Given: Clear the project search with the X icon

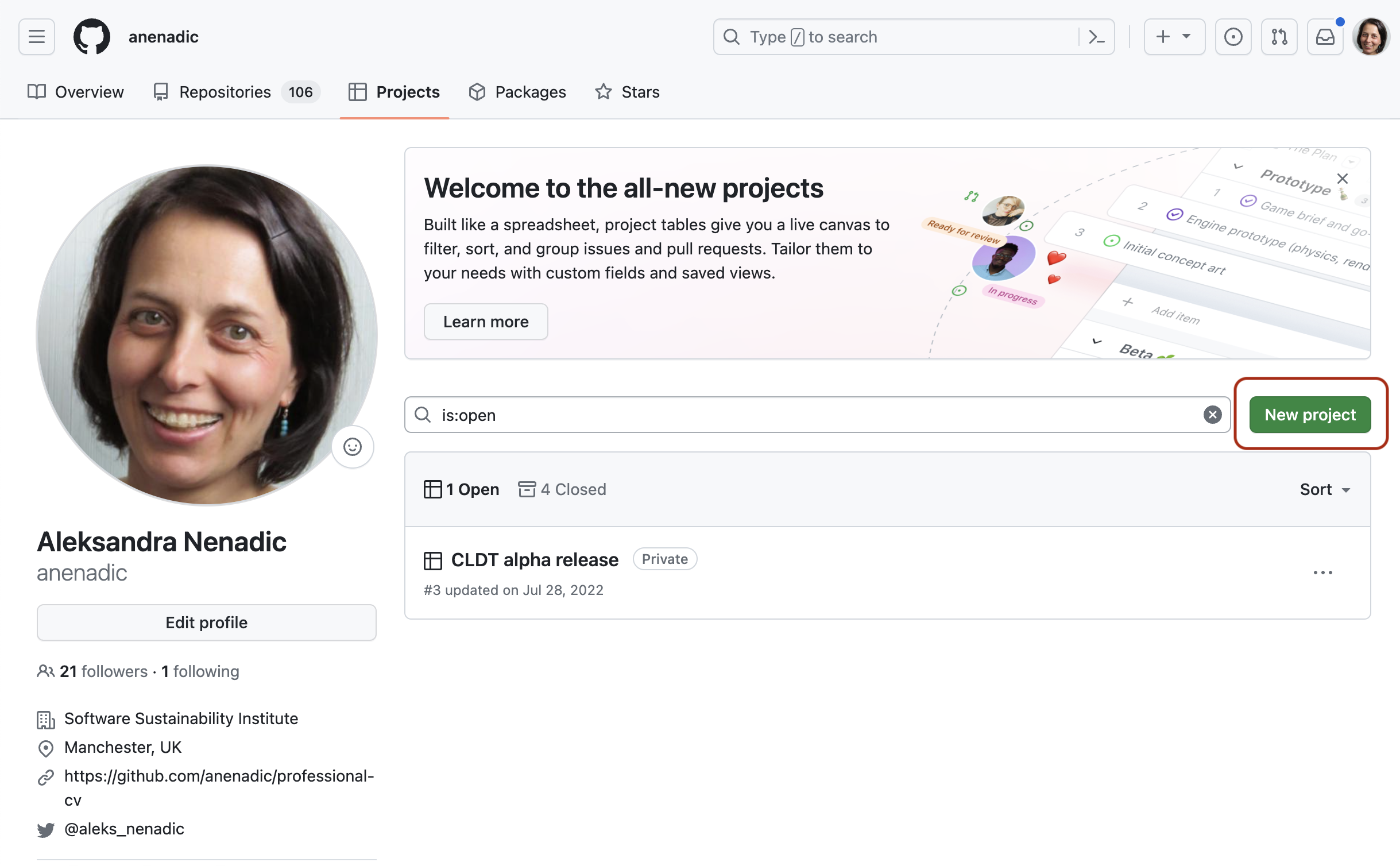Looking at the screenshot, I should tap(1213, 415).
